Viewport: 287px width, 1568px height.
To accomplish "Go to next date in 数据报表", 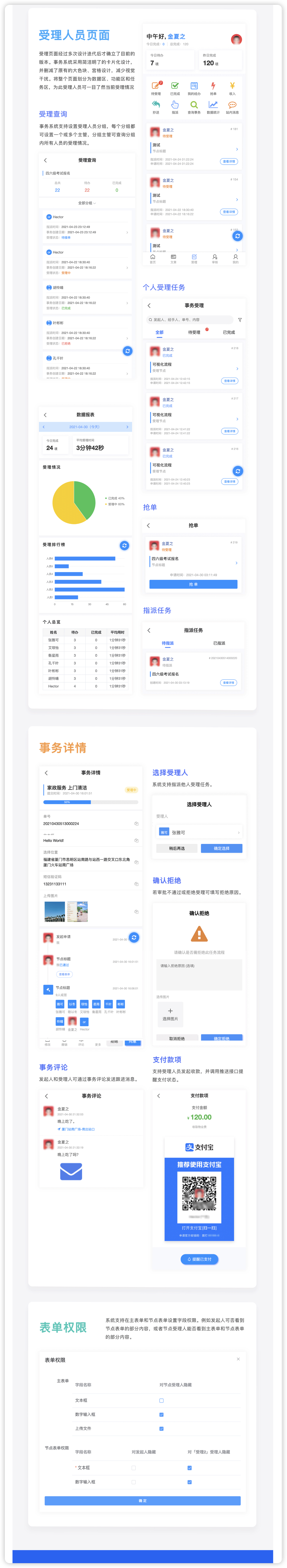I will pyautogui.click(x=127, y=427).
